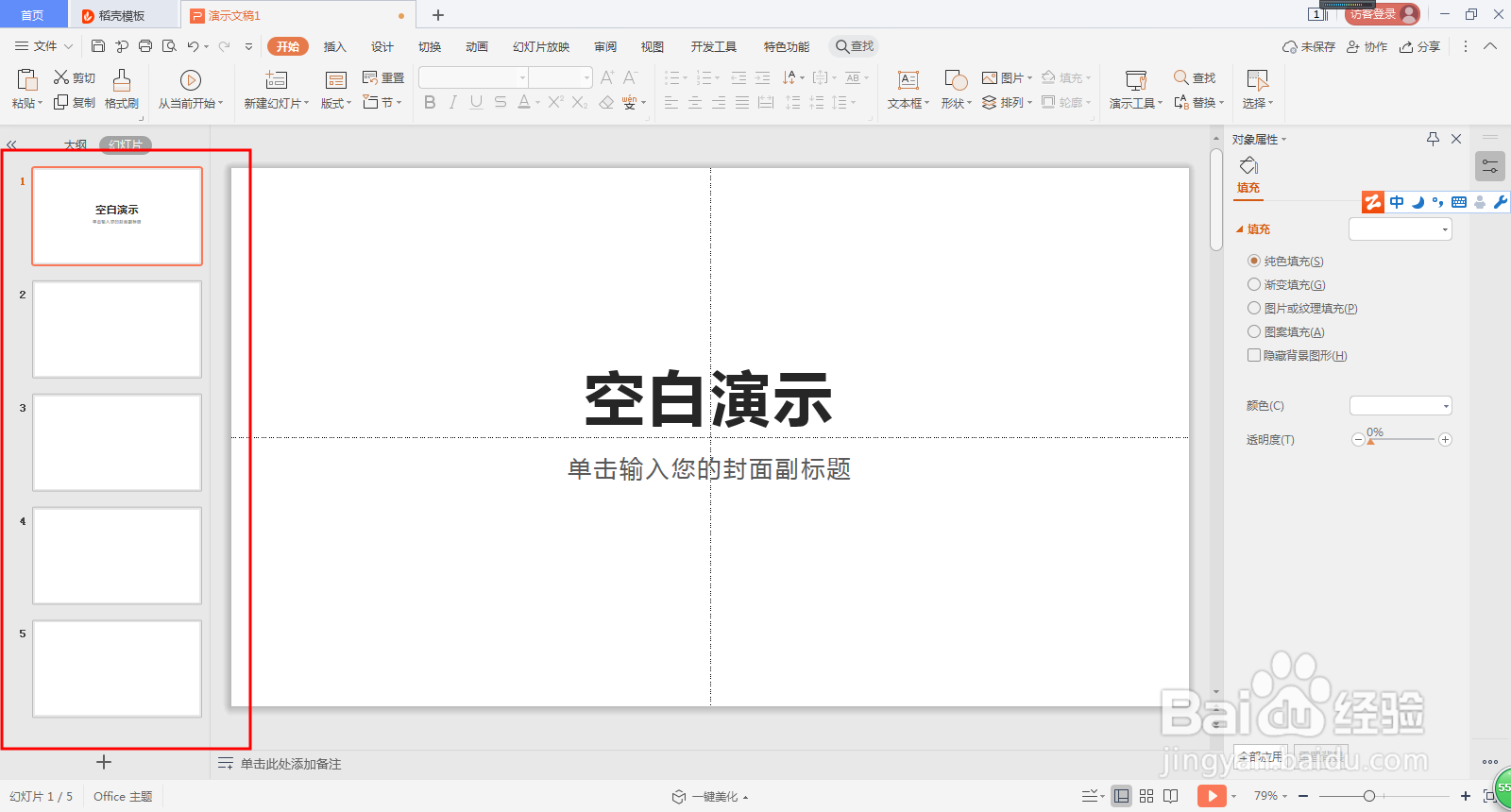Open the Insert (插入) ribbon tab
Image resolution: width=1511 pixels, height=812 pixels.
point(335,46)
